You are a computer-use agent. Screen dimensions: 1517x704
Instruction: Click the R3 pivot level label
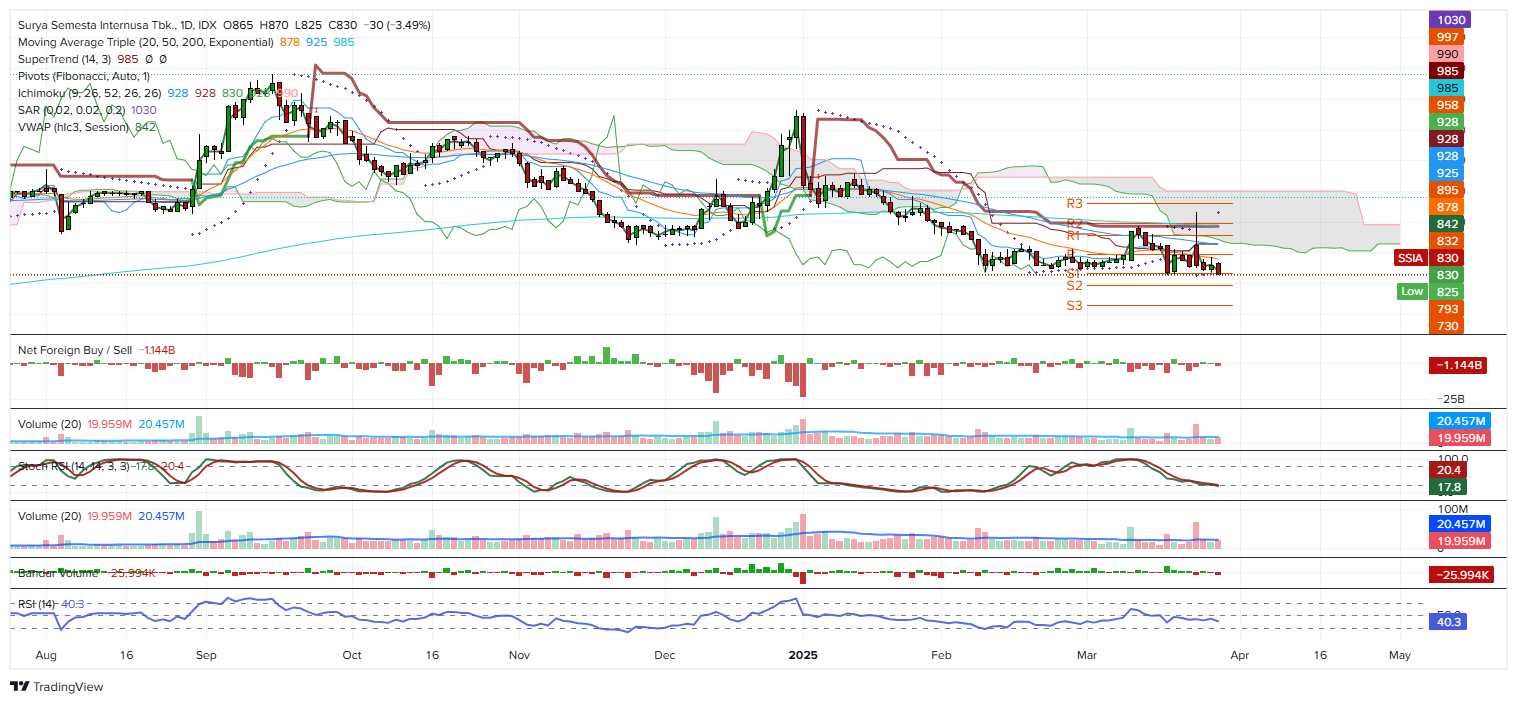(x=1075, y=203)
